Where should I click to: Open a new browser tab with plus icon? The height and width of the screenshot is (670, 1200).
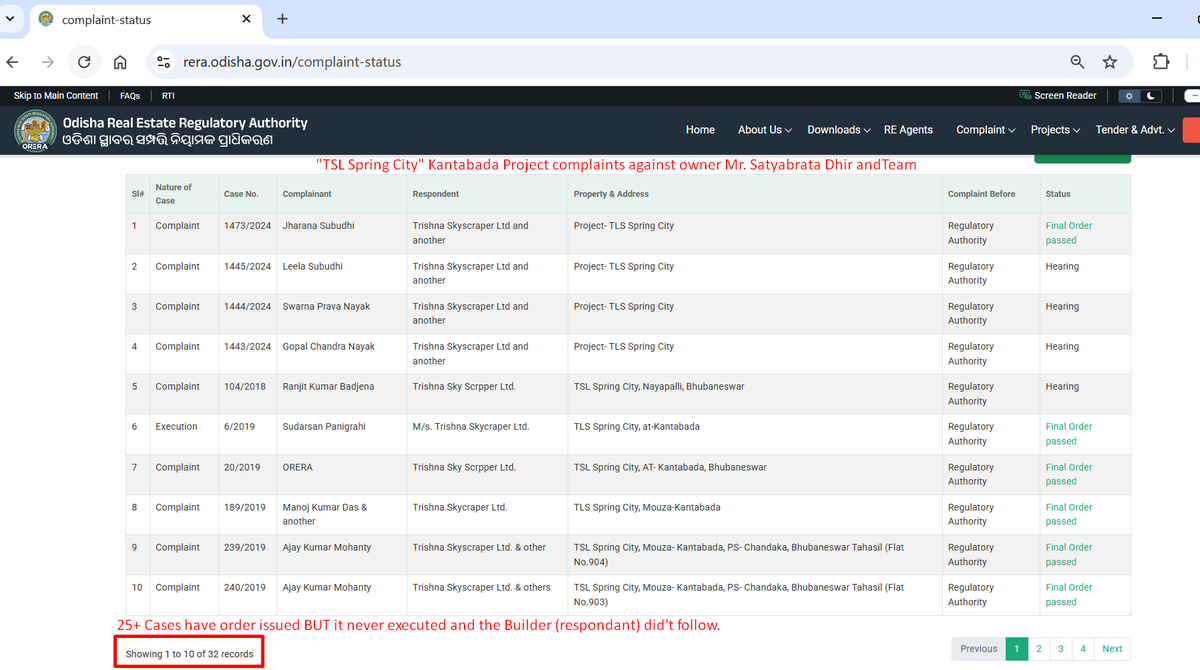click(282, 19)
